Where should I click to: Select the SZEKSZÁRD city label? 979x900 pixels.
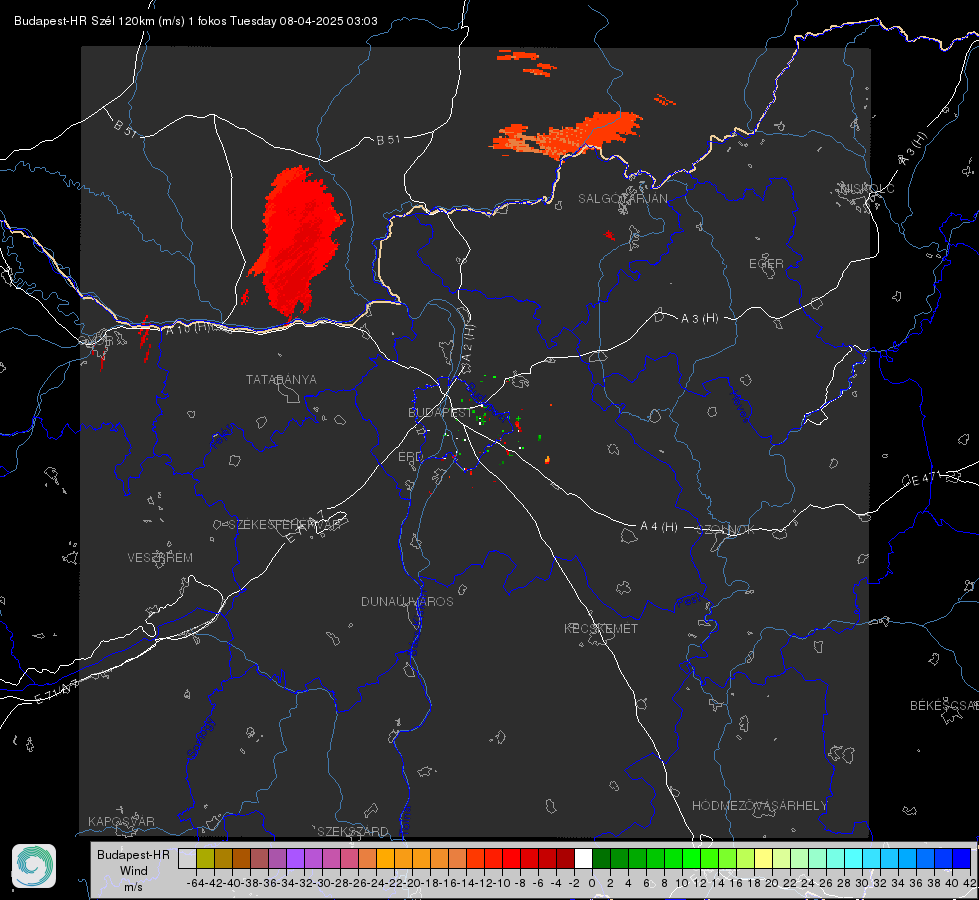pyautogui.click(x=353, y=831)
